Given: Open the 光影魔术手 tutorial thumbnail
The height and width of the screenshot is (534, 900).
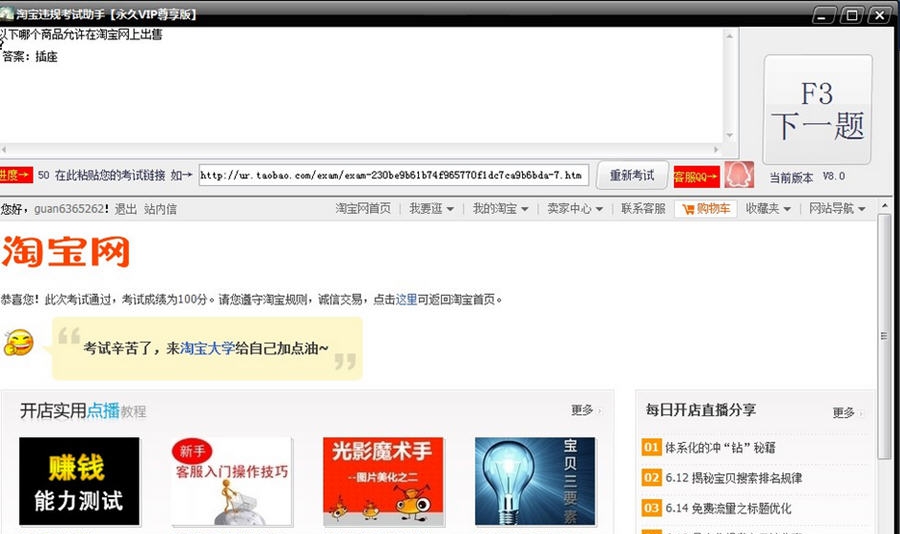Looking at the screenshot, I should (x=383, y=481).
